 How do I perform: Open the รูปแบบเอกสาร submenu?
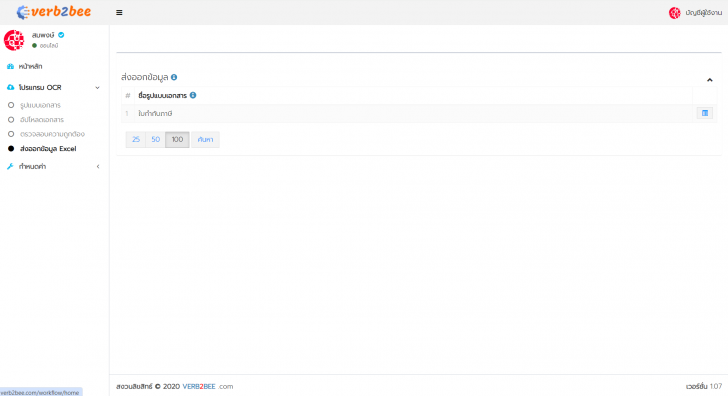coord(40,105)
